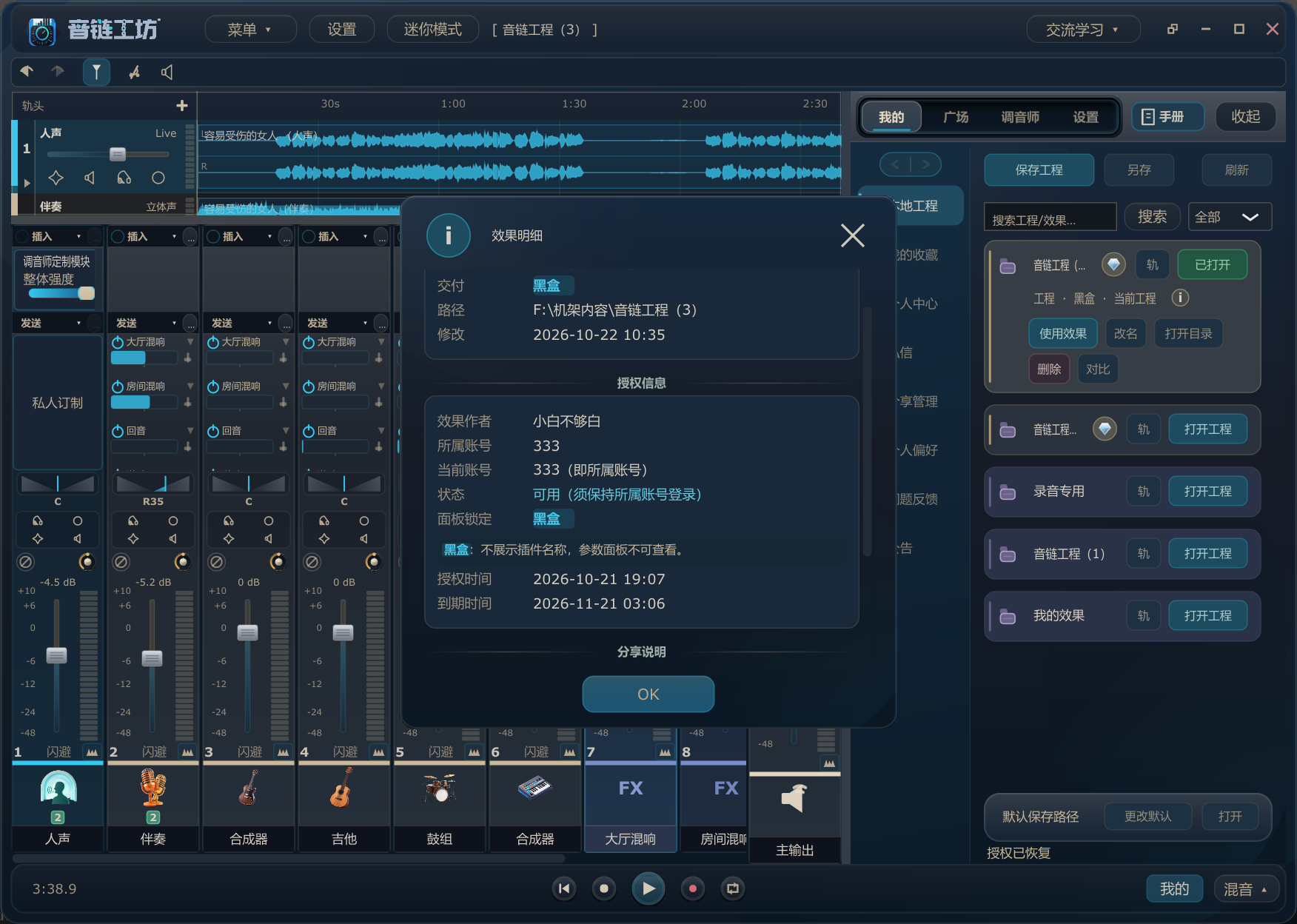Click the record button
The image size is (1297, 924).
coord(693,888)
